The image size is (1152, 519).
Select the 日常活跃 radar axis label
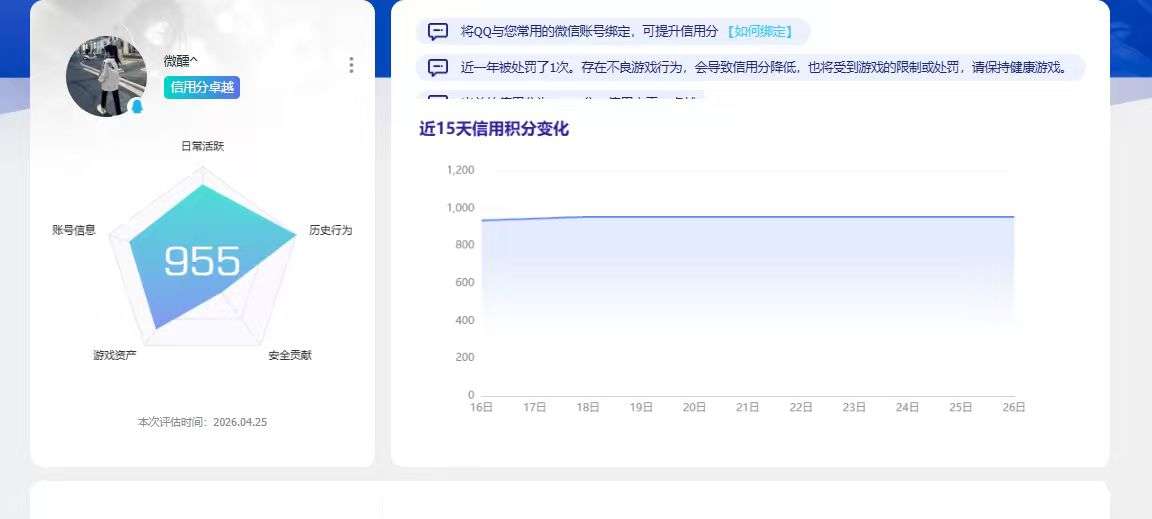[202, 146]
